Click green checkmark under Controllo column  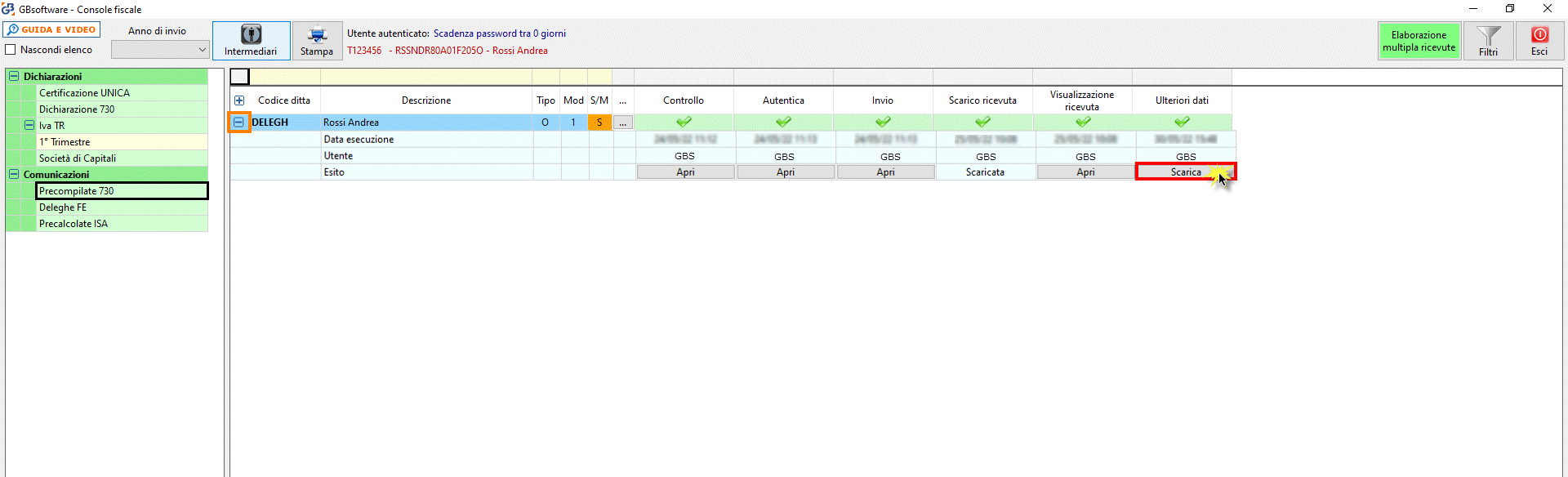point(684,122)
